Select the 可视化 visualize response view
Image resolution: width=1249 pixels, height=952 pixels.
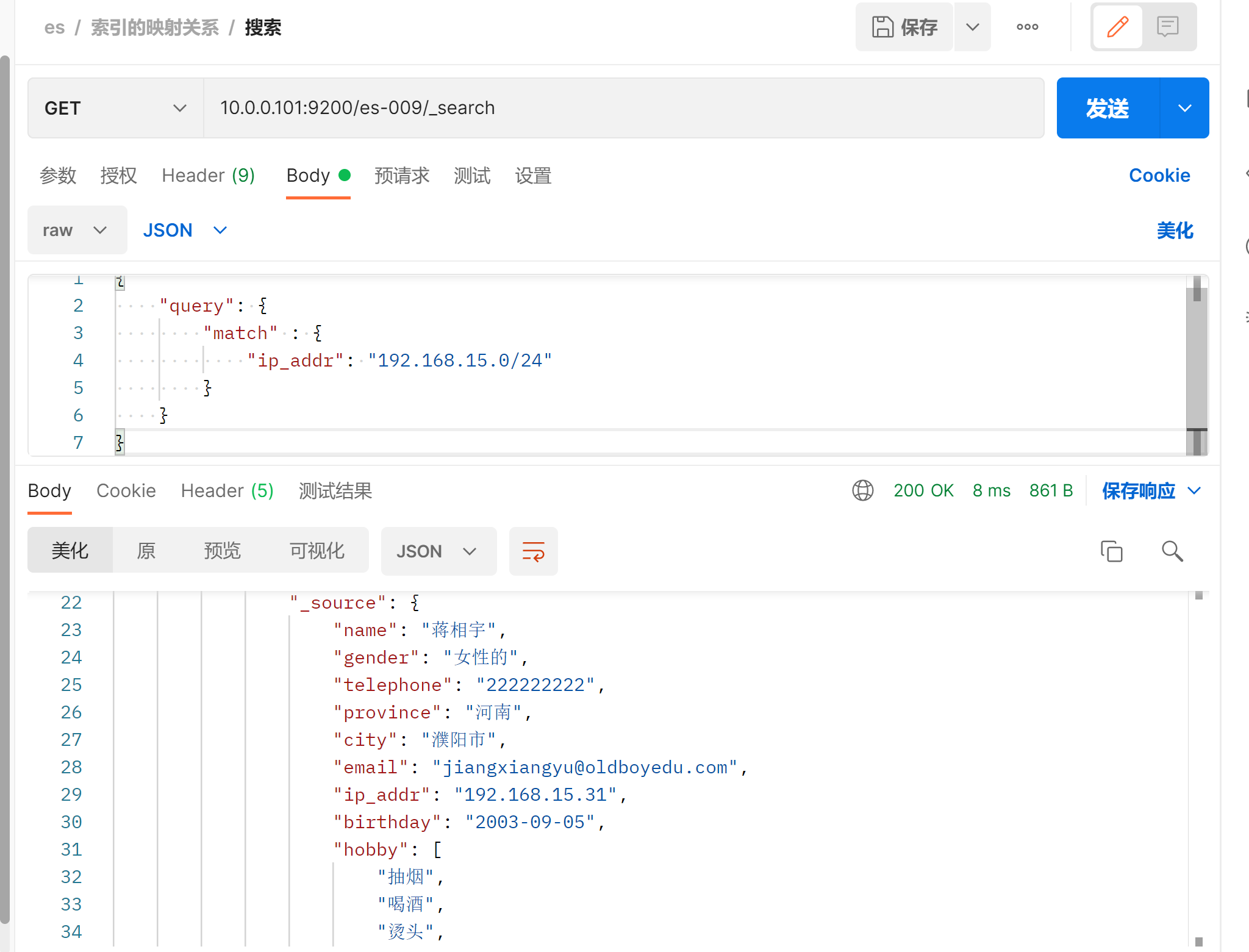(x=317, y=551)
